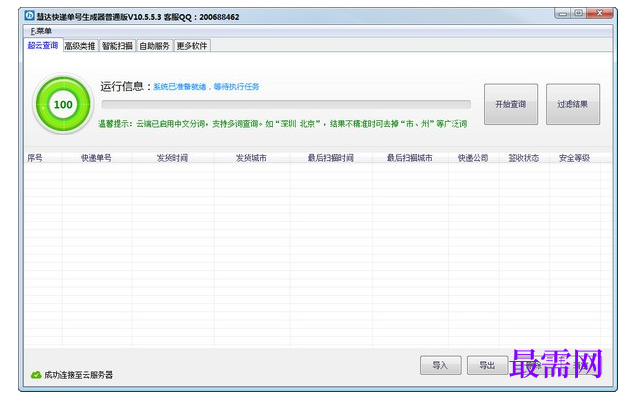Close the 慧达快递单号生成器 window
Viewport: 621px width, 395px height.
coord(600,13)
